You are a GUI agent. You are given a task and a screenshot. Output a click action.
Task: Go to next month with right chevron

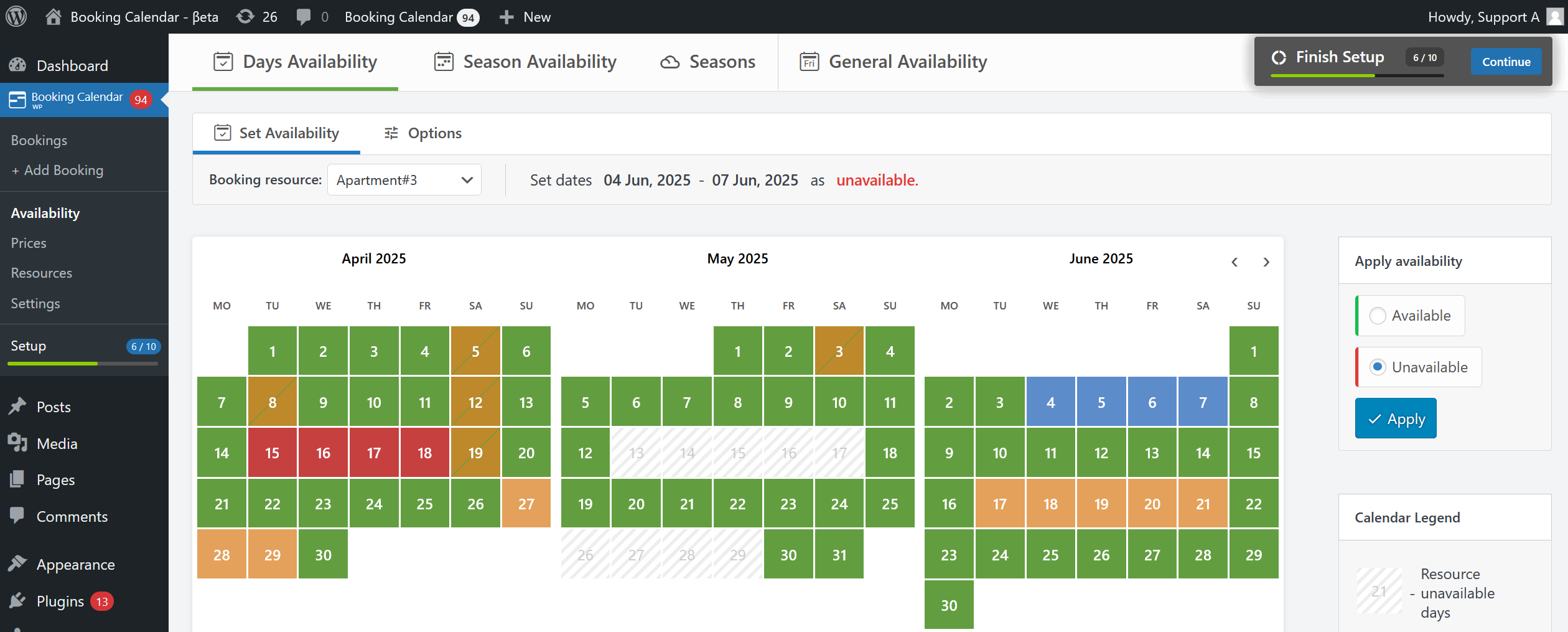1266,262
